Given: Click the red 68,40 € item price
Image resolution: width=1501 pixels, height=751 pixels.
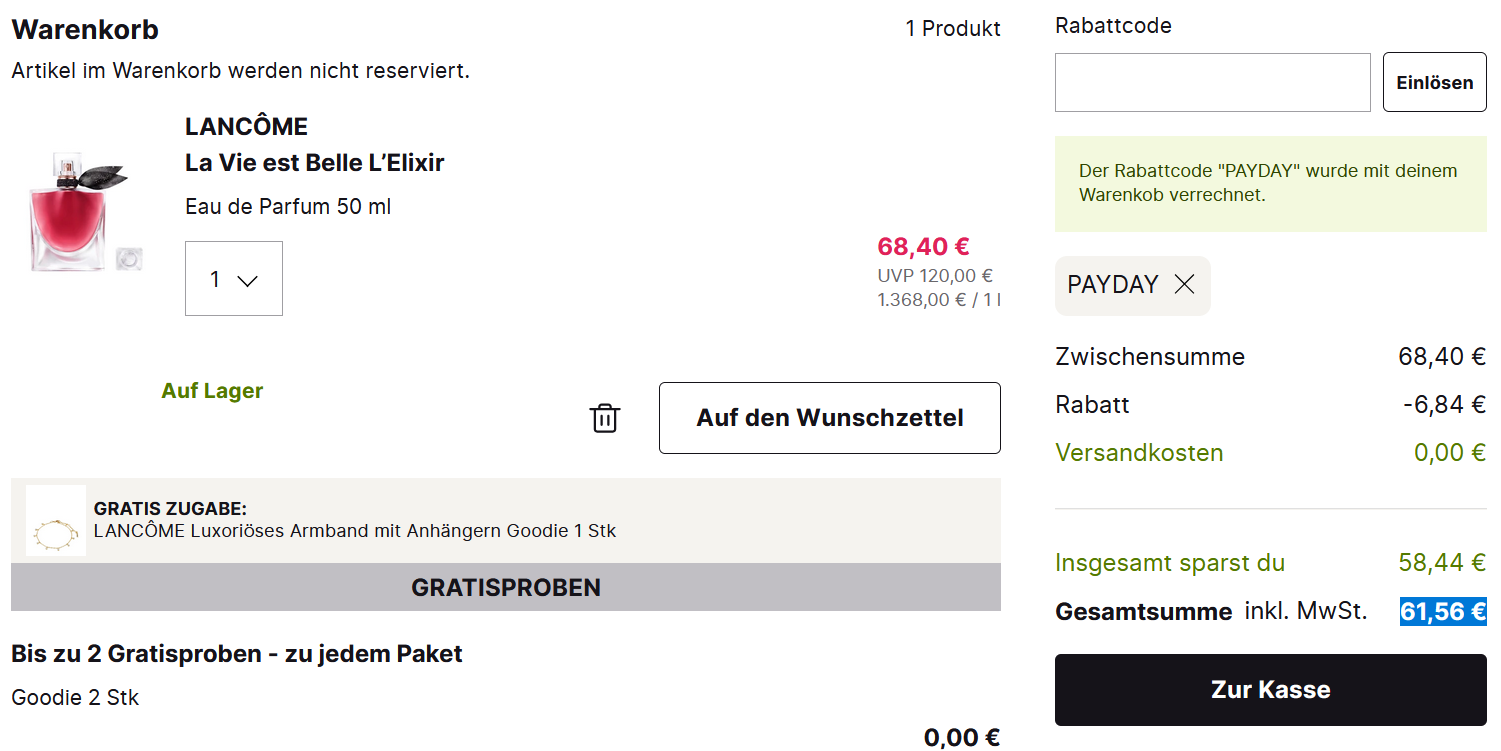Looking at the screenshot, I should 922,247.
